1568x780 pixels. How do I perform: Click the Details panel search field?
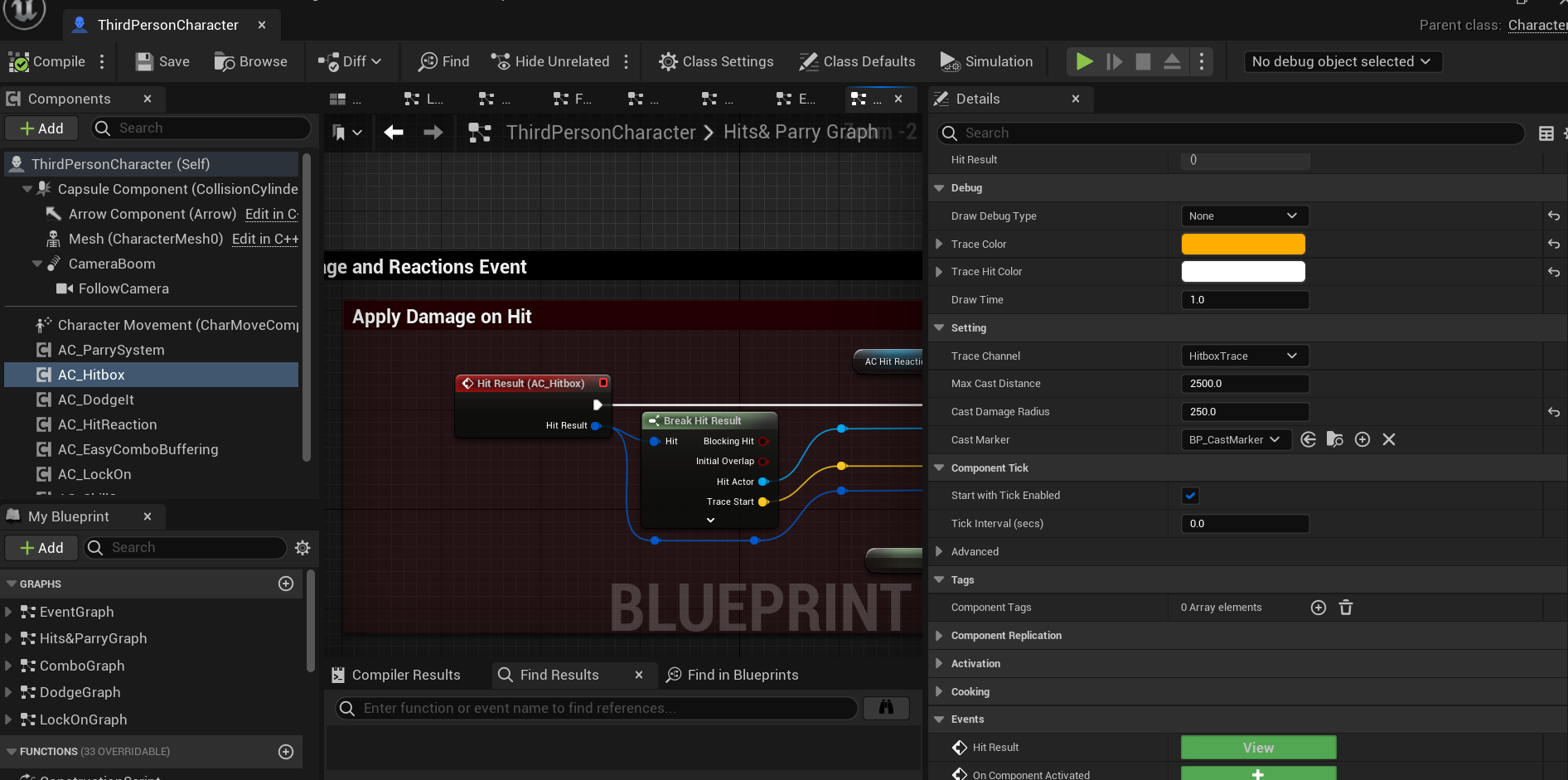point(1227,133)
